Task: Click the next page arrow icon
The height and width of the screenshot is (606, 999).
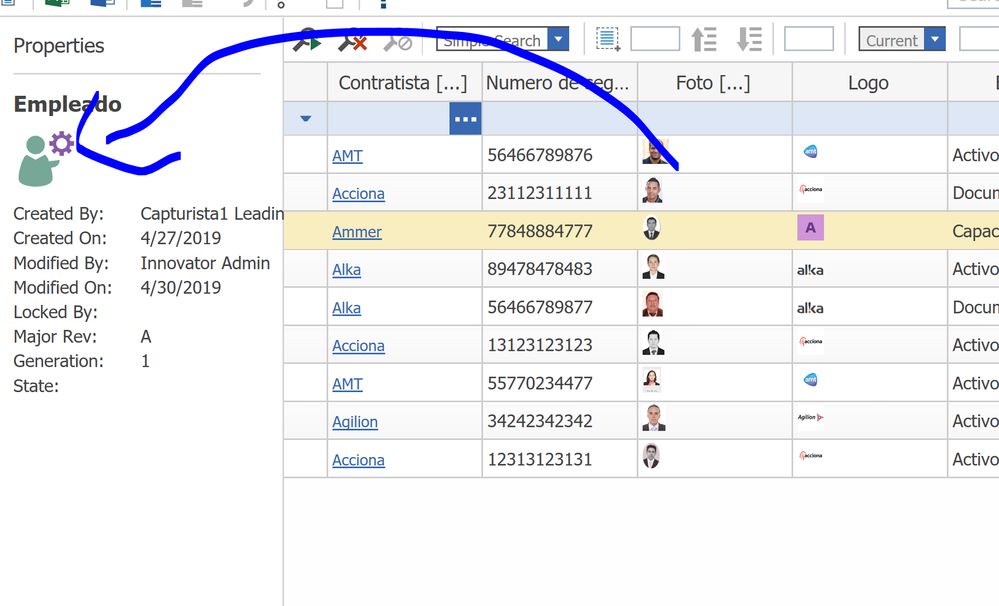Action: coord(749,40)
